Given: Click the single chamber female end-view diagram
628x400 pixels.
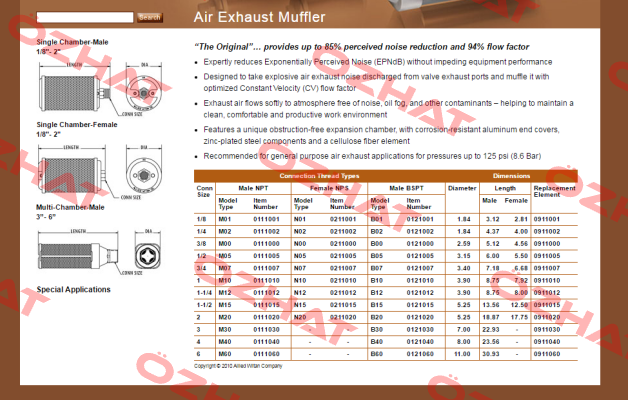Looking at the screenshot, I should click(x=144, y=171).
